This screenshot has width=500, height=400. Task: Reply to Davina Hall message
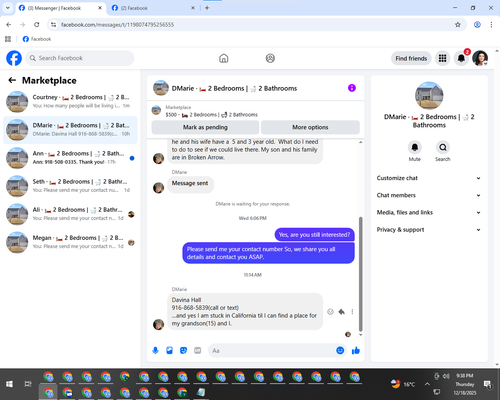coord(341,312)
